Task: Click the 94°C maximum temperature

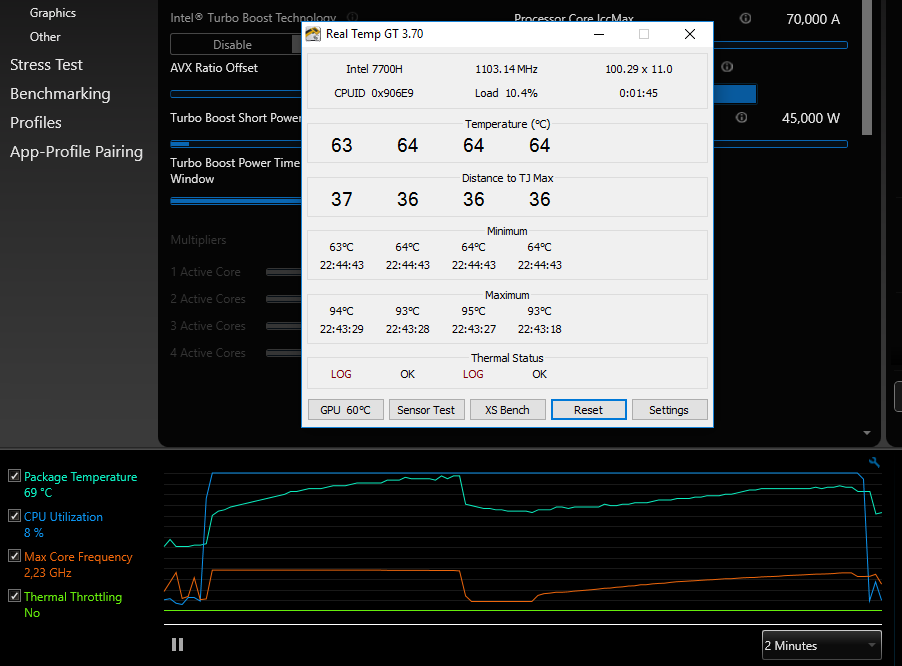Action: click(341, 311)
